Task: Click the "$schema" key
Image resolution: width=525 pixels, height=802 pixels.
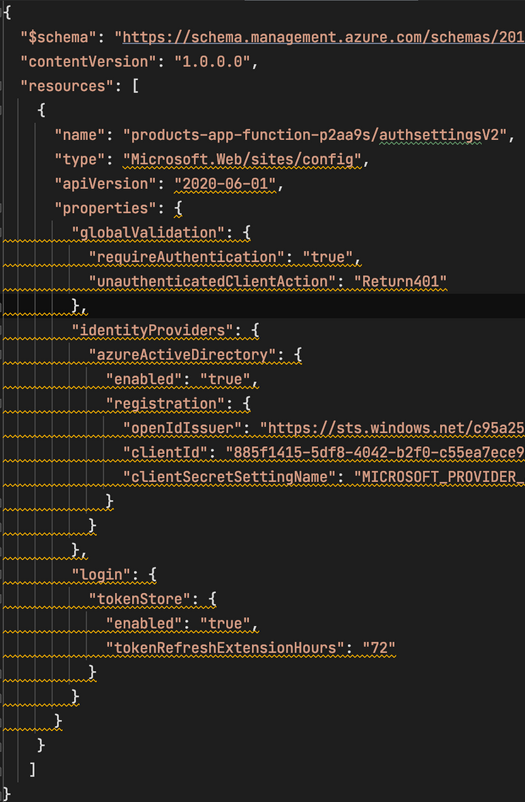Action: pyautogui.click(x=58, y=37)
